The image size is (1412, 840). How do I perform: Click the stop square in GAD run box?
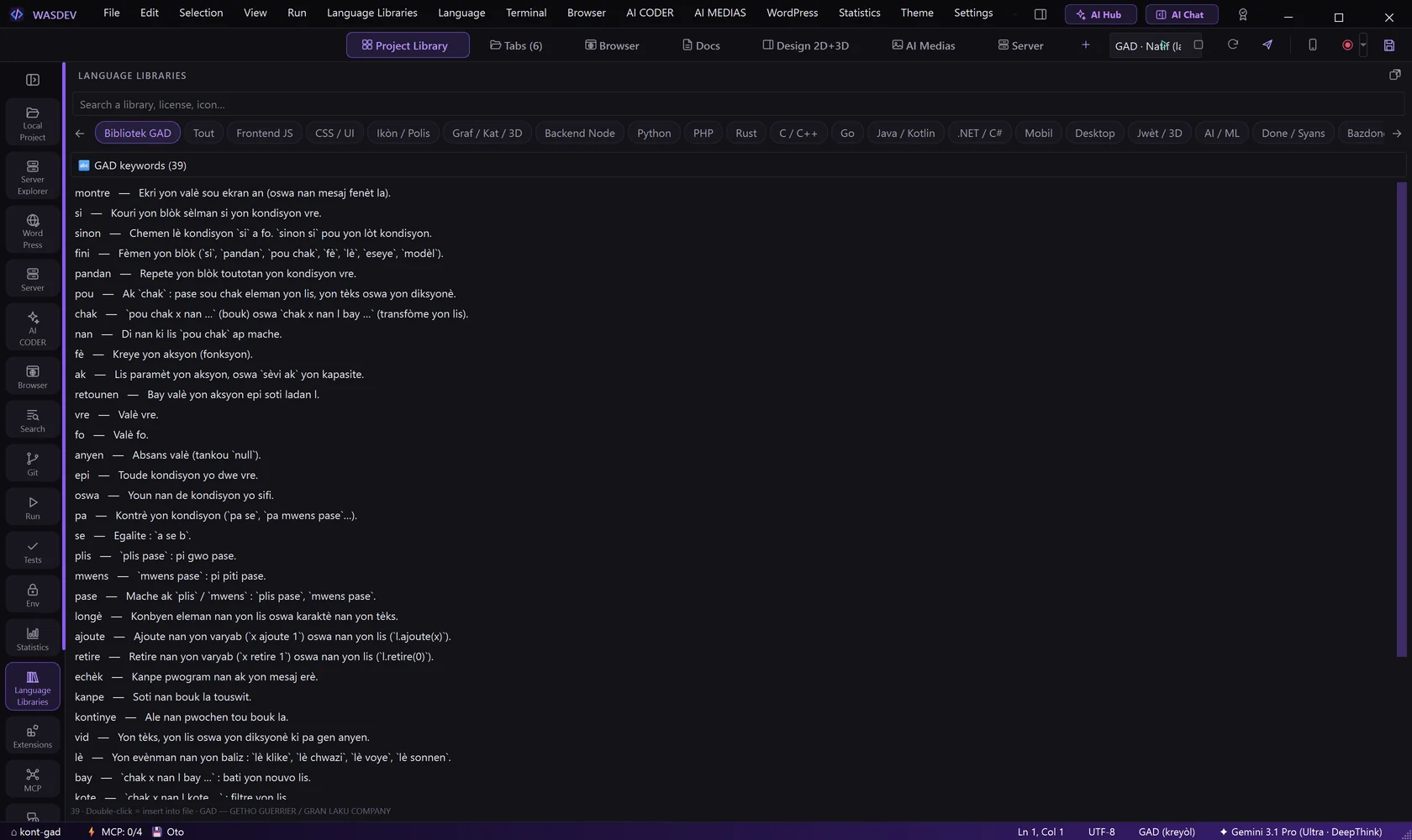(x=1199, y=45)
